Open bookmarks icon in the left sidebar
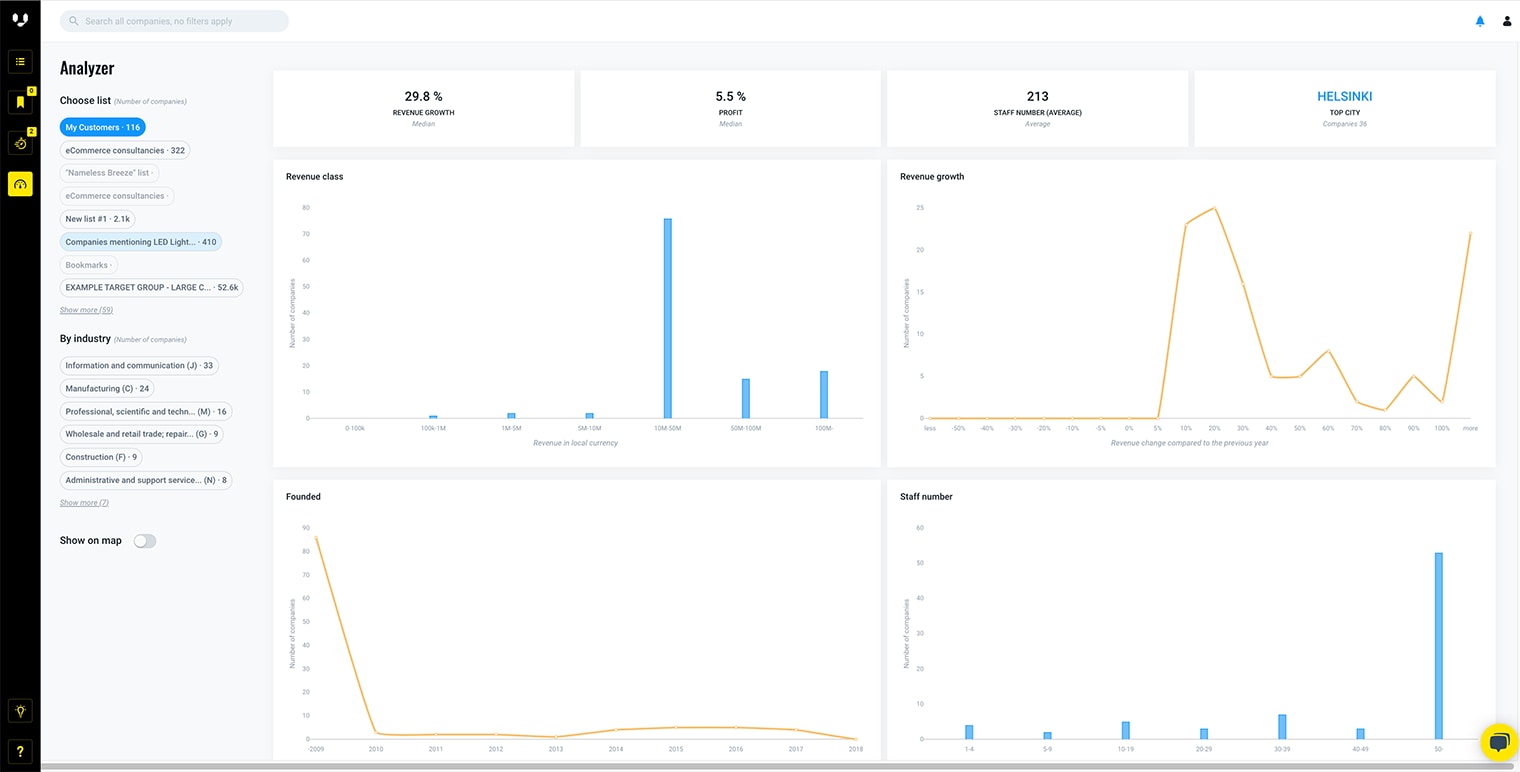The width and height of the screenshot is (1520, 772). [20, 102]
